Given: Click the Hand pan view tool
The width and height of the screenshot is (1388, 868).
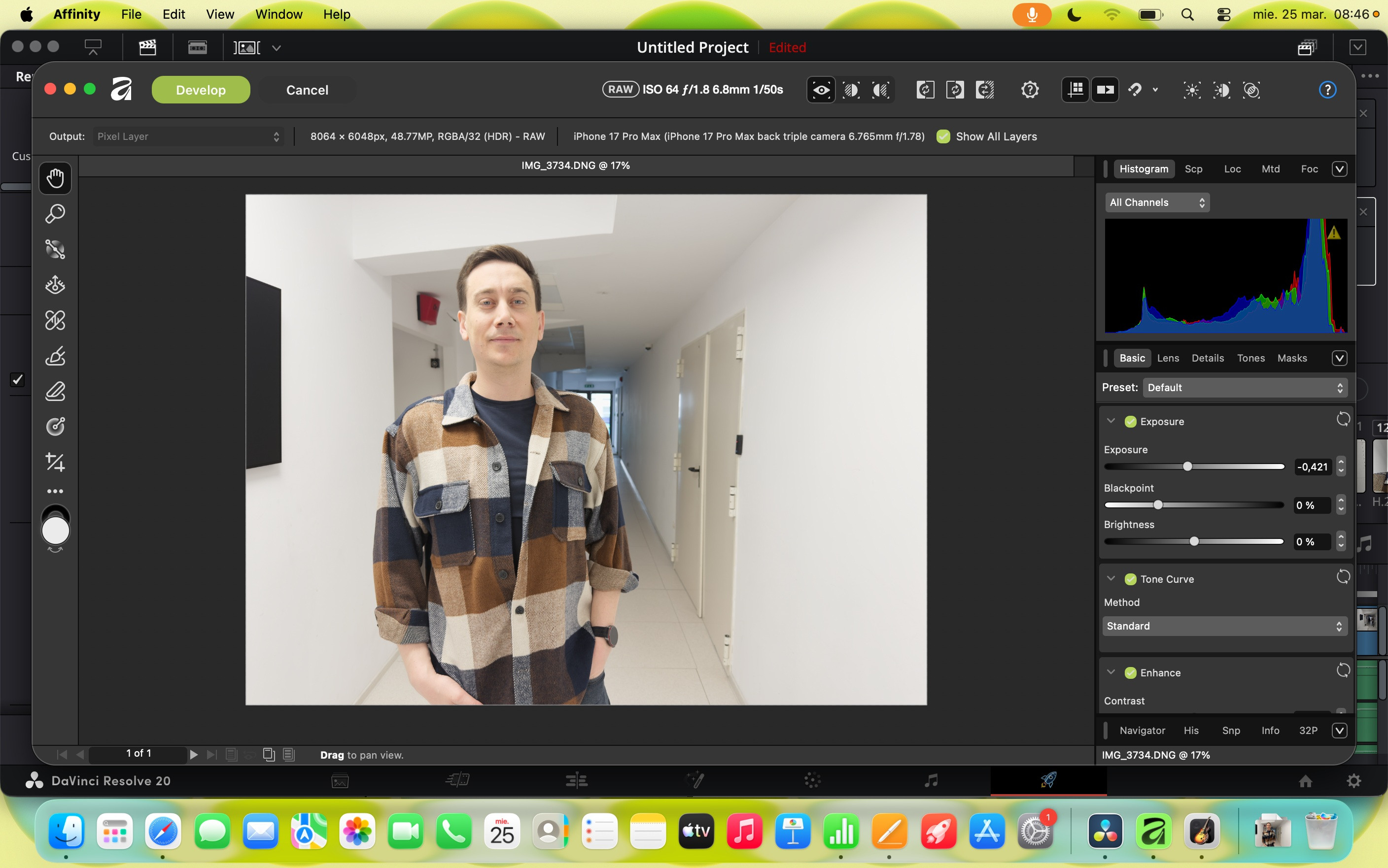Looking at the screenshot, I should click(x=55, y=178).
